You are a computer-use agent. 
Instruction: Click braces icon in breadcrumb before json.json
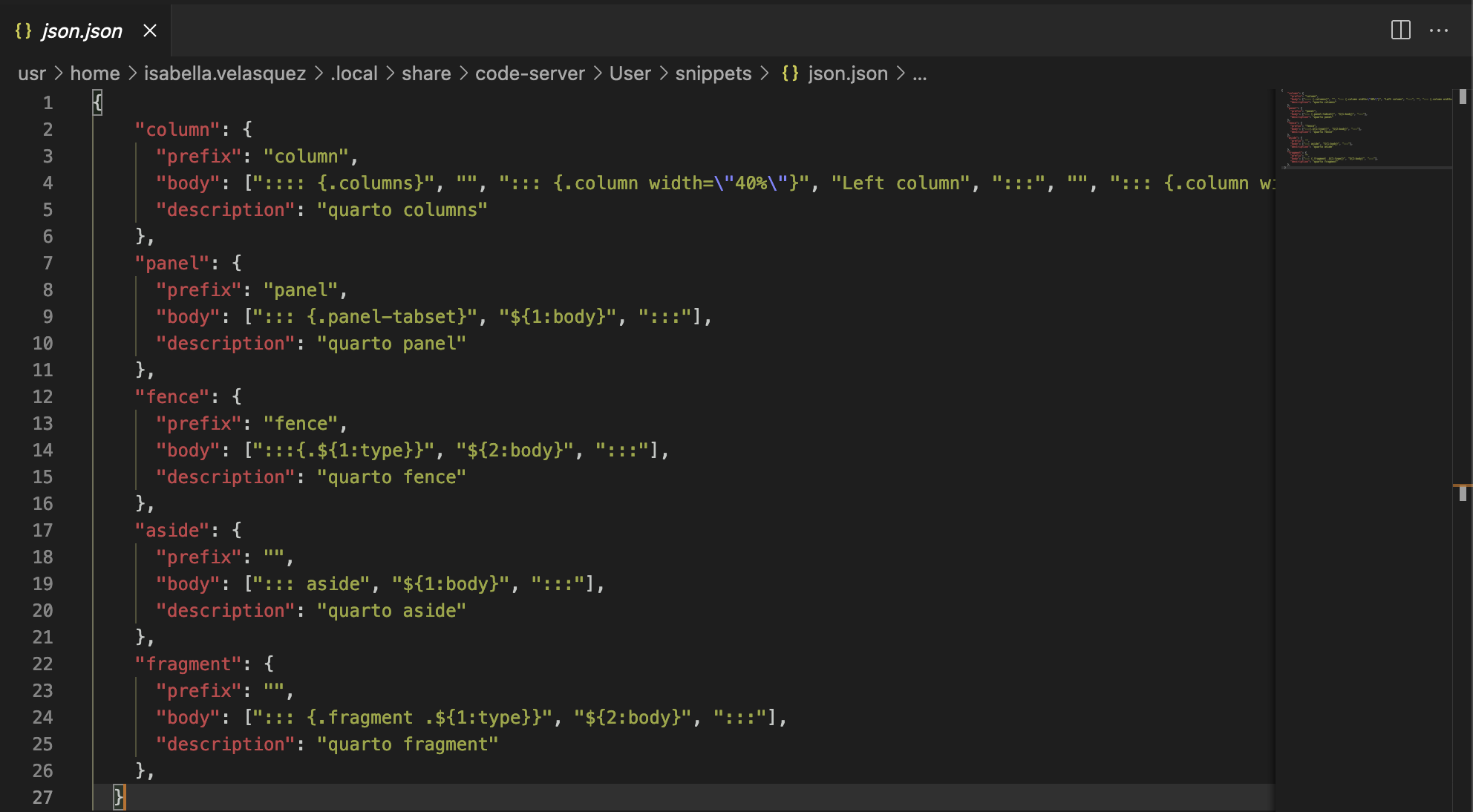[x=790, y=73]
